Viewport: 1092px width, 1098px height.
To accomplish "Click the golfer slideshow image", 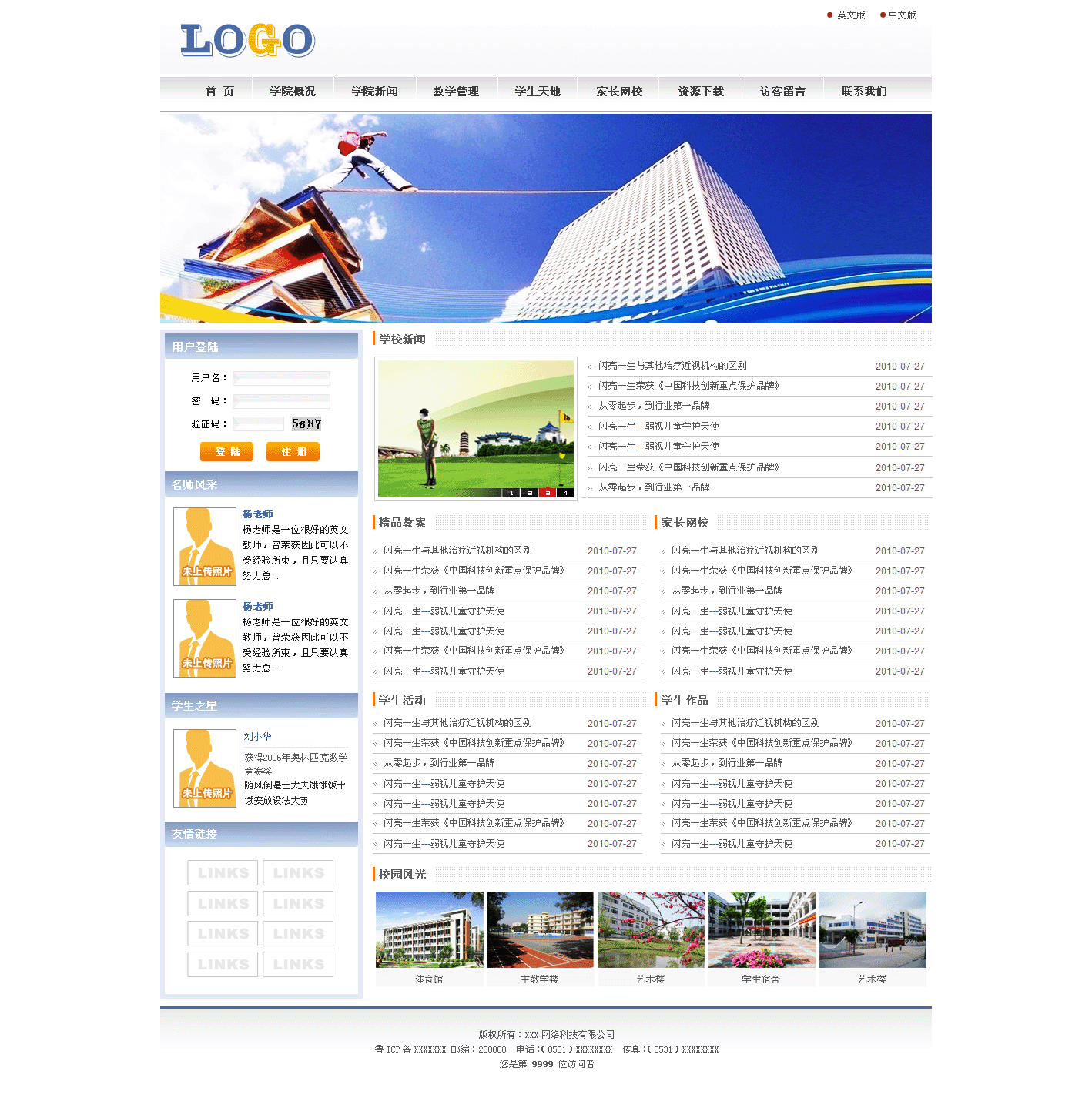I will (x=475, y=423).
